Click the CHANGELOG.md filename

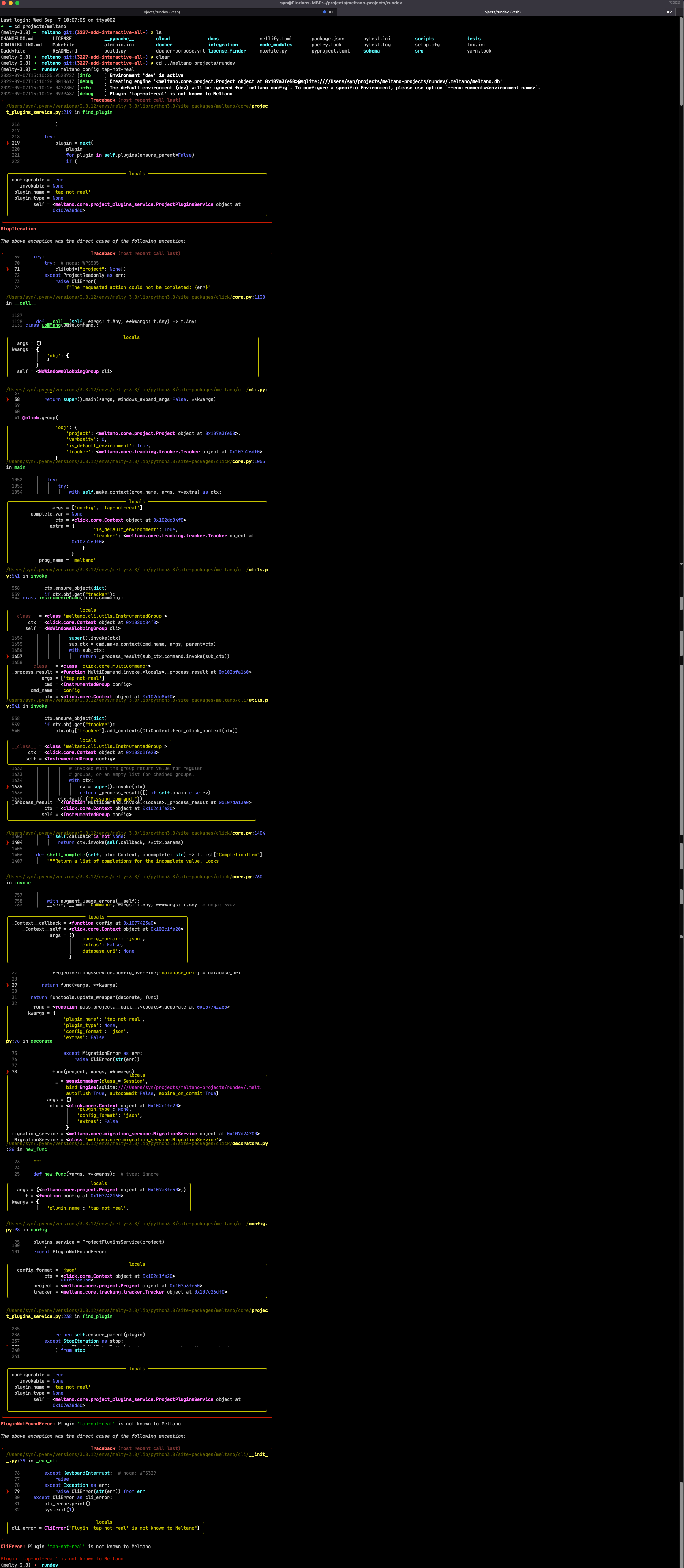point(18,38)
